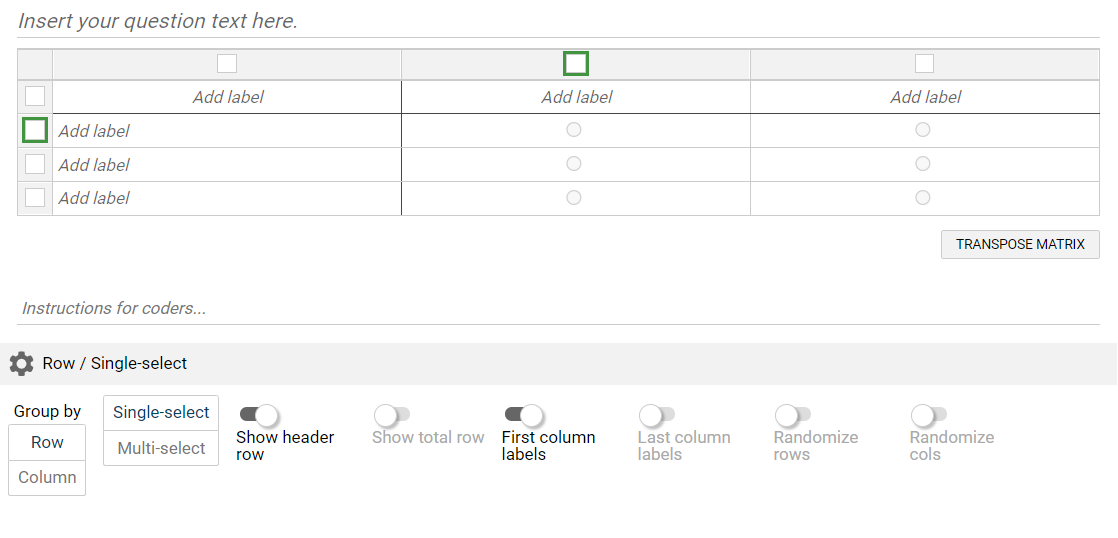Viewport: 1118px width, 538px height.
Task: Group by Column option
Action: [x=47, y=477]
